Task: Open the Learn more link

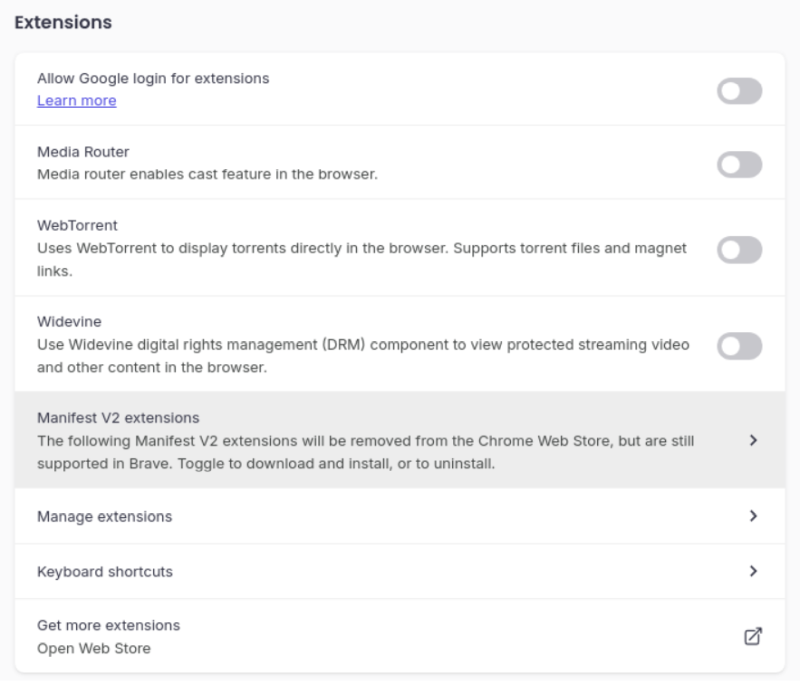Action: coord(76,101)
